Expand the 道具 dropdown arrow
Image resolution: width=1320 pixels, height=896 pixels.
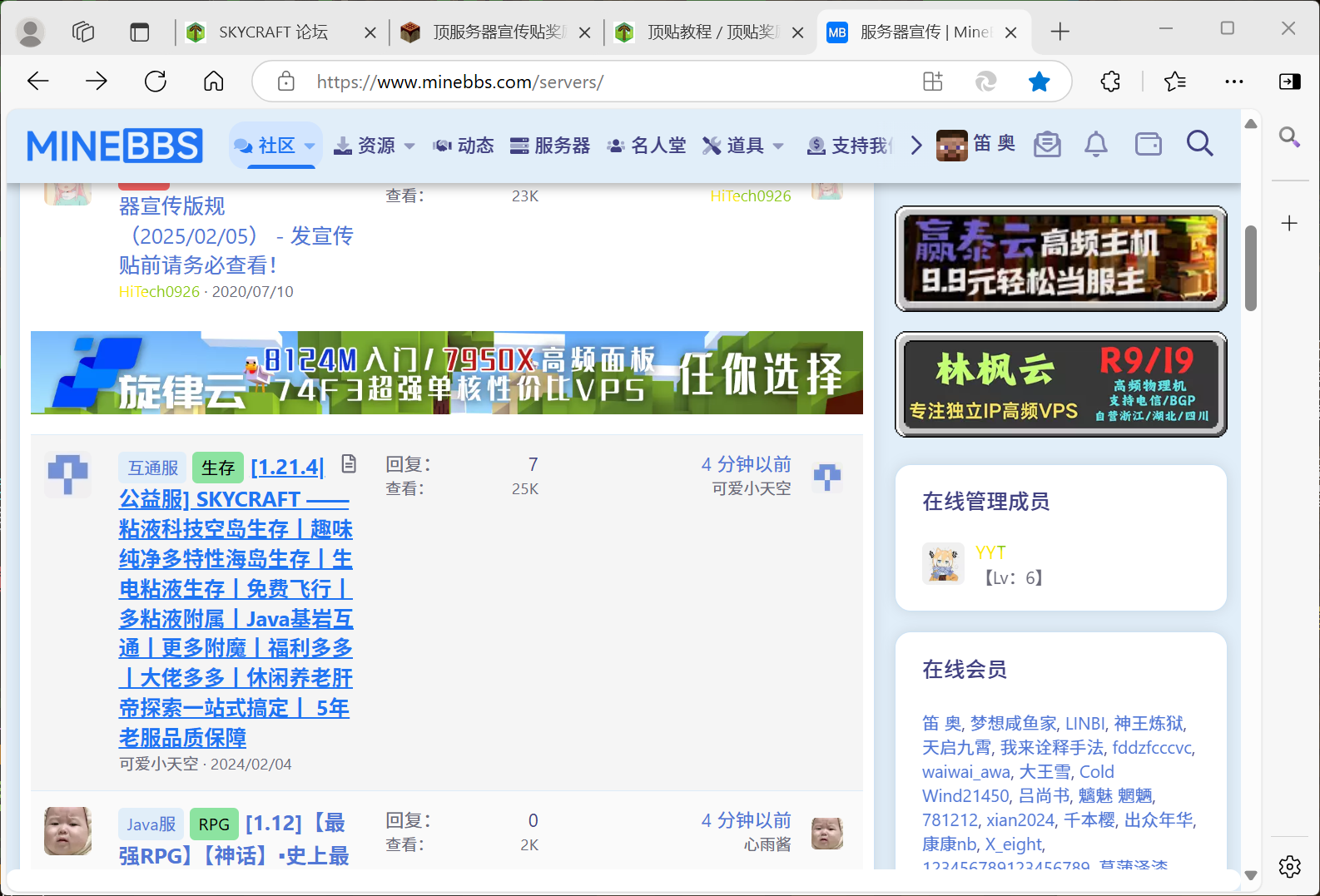[778, 146]
